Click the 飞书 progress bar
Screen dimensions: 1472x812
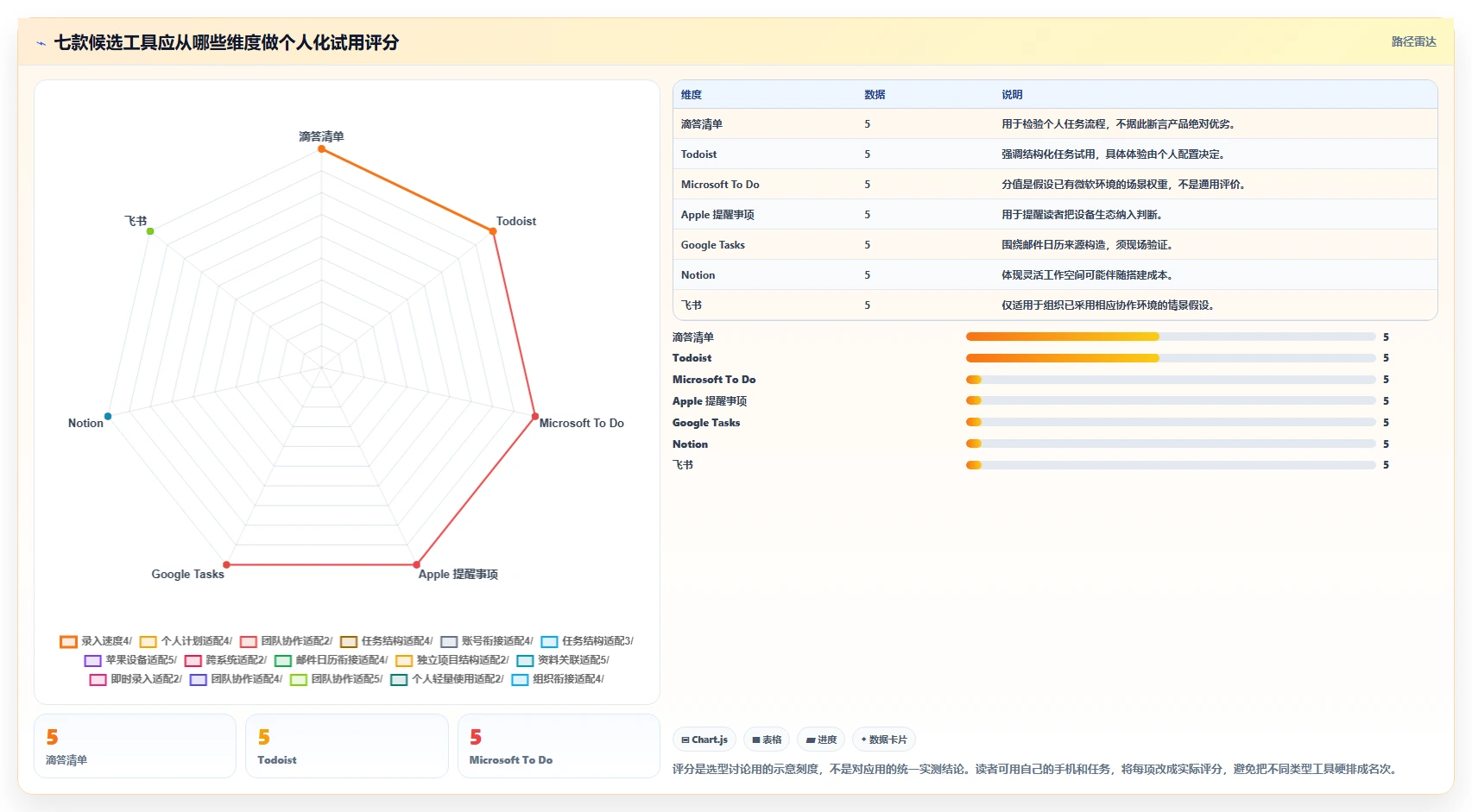click(x=1171, y=465)
